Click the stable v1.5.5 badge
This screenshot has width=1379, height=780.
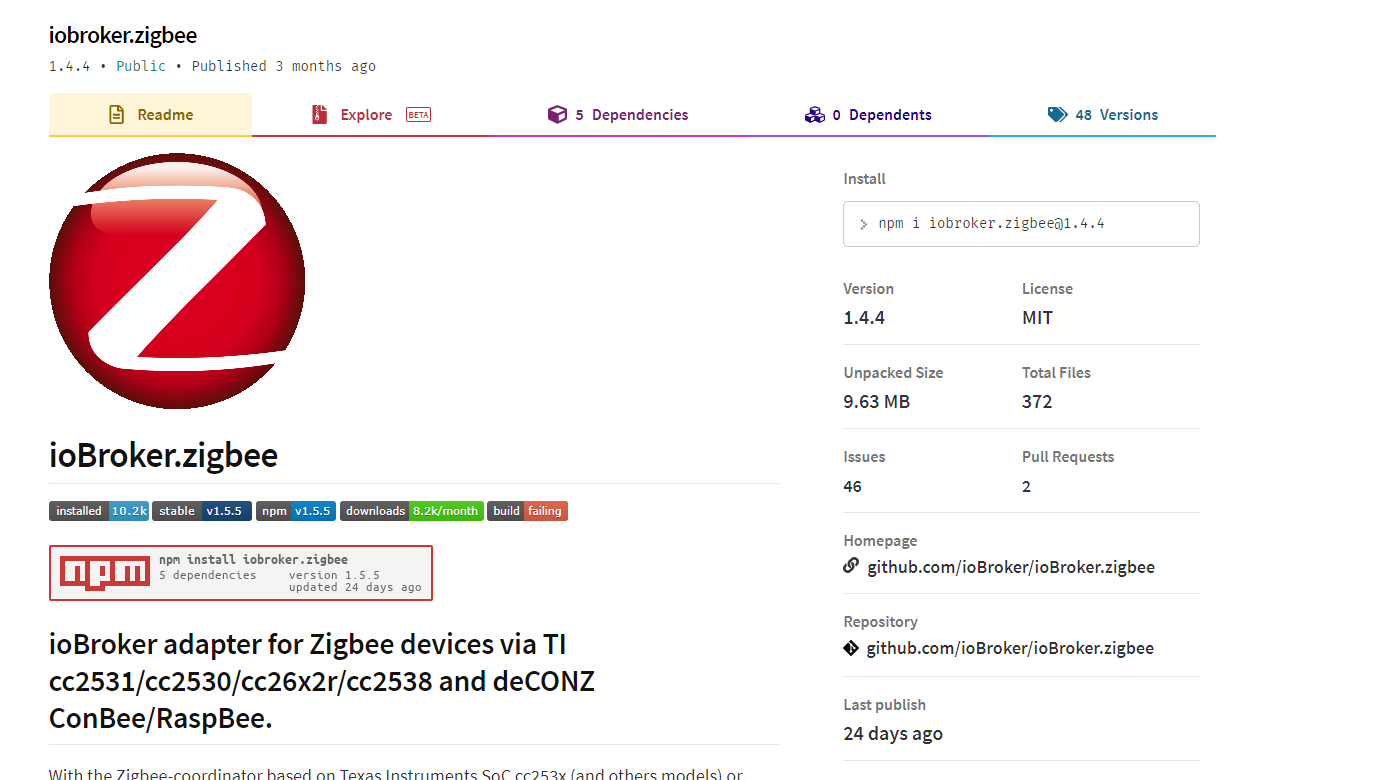coord(202,511)
